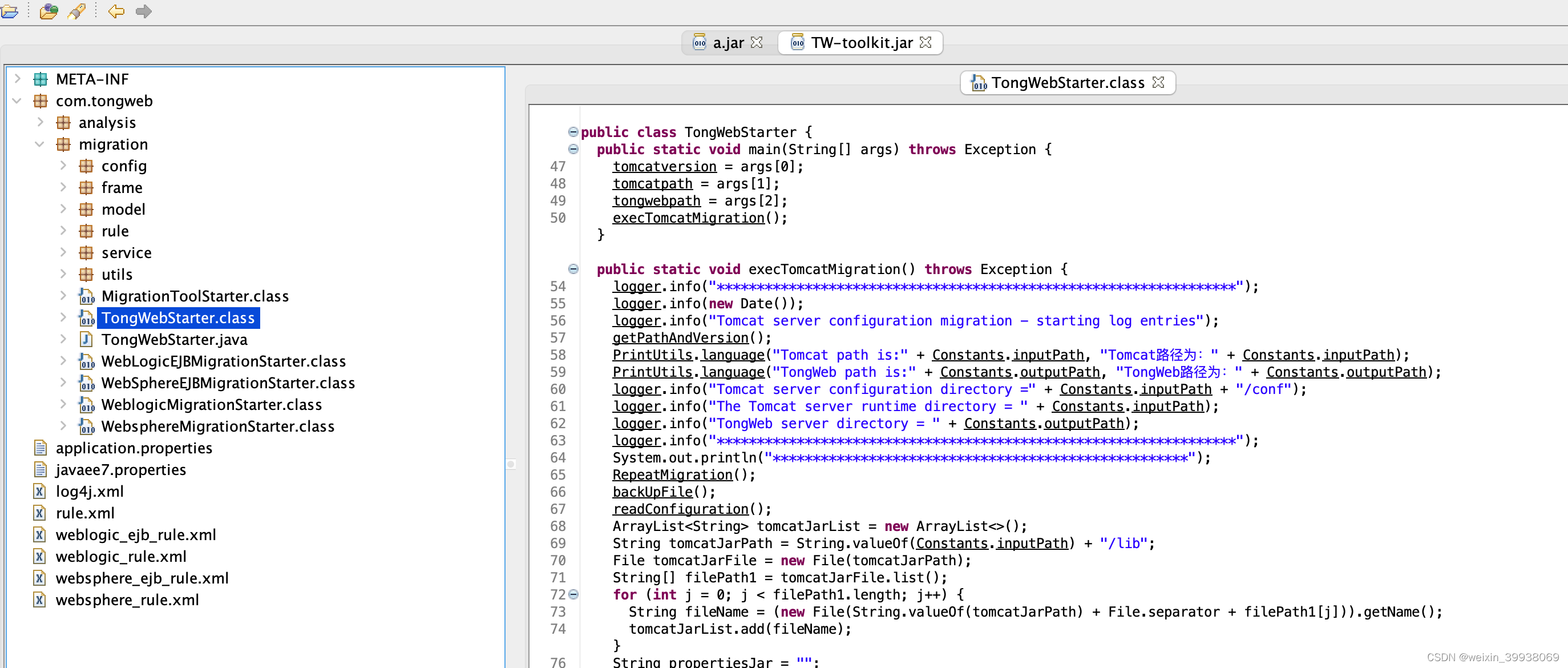Follow the backUpFile() hyperlink in code
This screenshot has width=1568, height=668.
pyautogui.click(x=653, y=492)
